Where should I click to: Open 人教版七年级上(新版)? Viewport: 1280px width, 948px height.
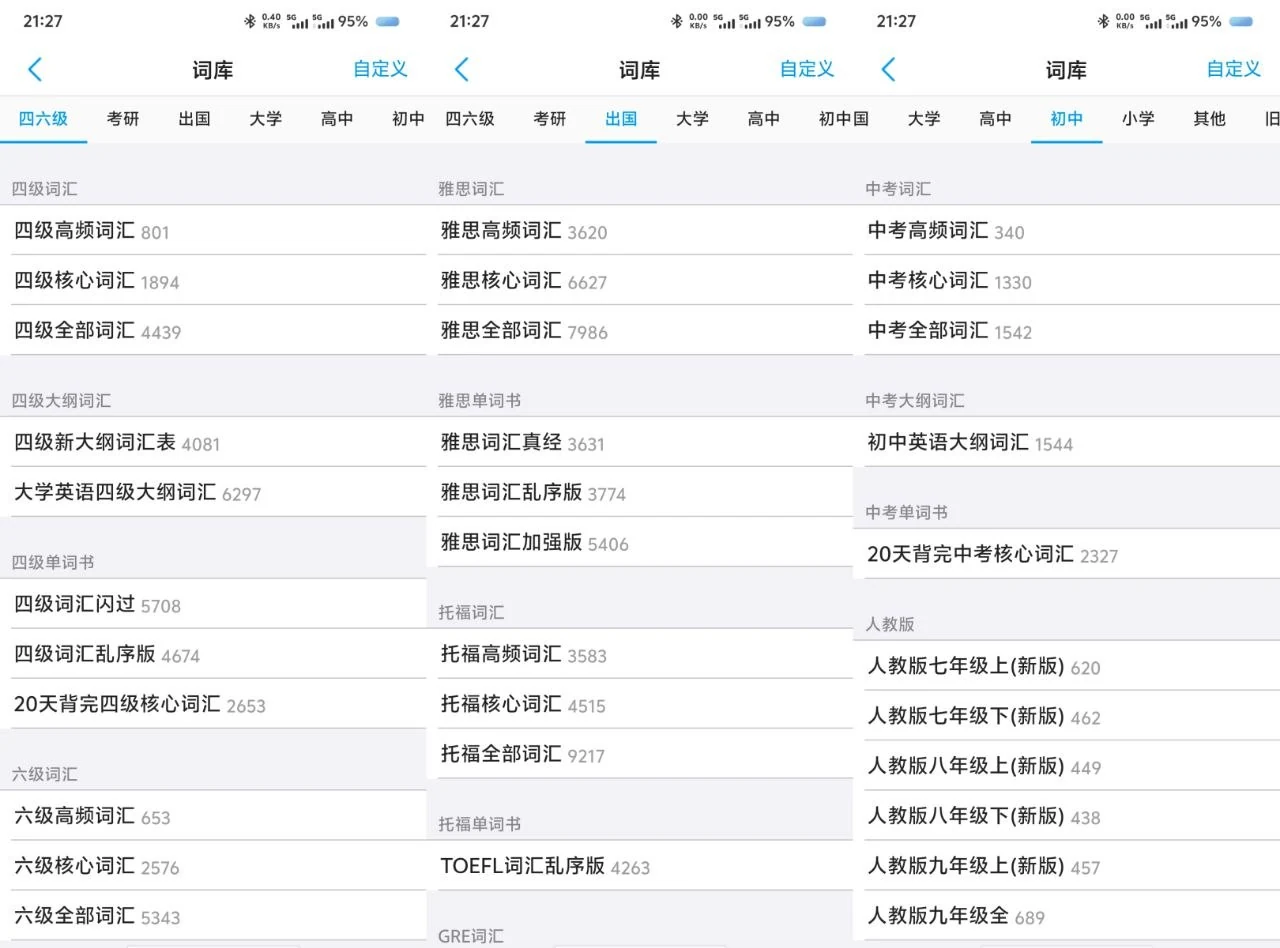[1066, 667]
